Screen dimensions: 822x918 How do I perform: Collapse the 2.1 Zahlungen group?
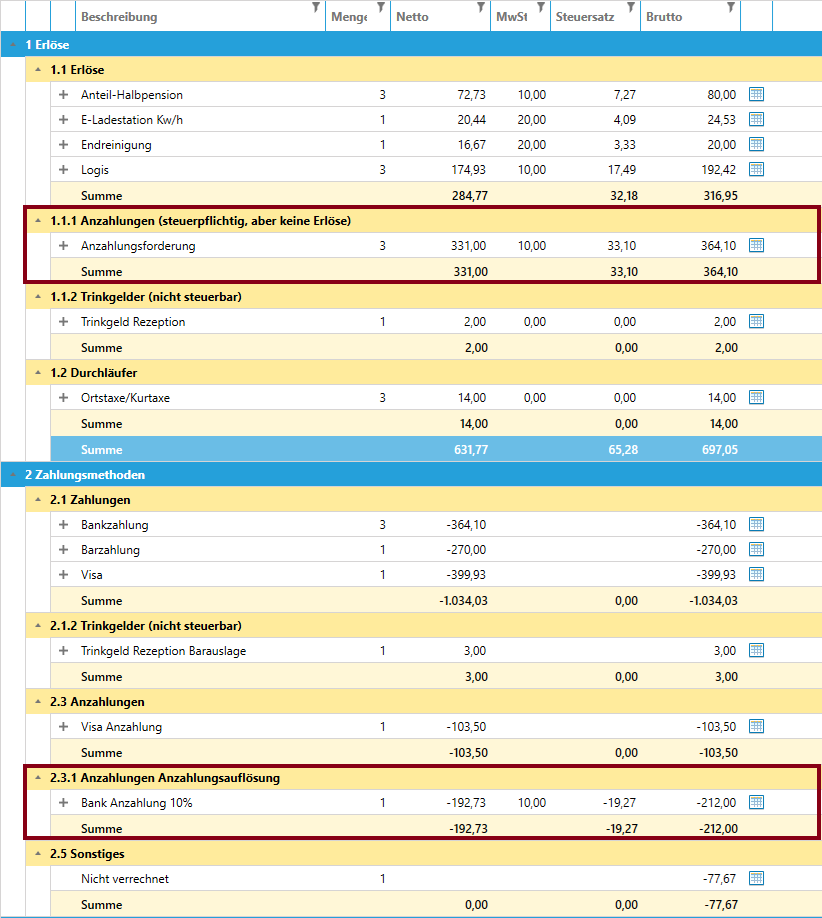pos(38,499)
